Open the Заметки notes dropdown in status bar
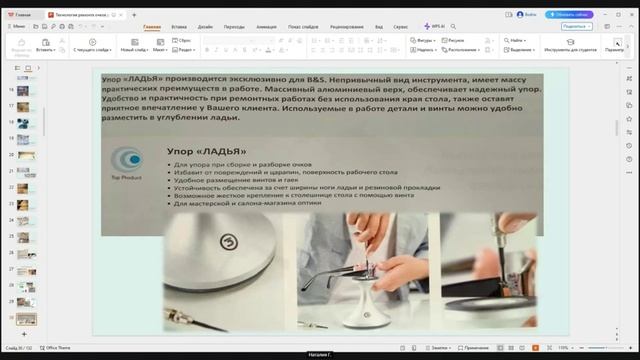 pos(438,348)
